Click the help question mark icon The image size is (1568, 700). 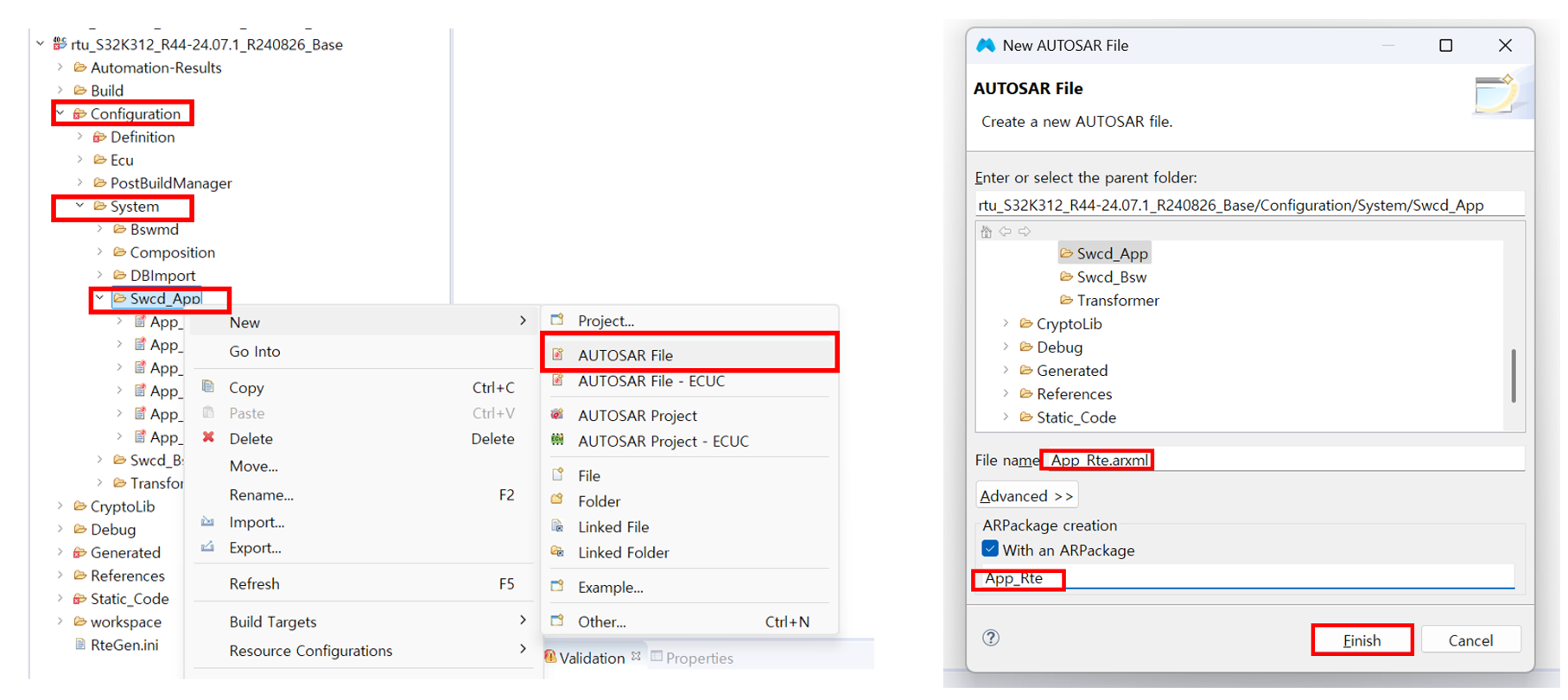(x=991, y=638)
